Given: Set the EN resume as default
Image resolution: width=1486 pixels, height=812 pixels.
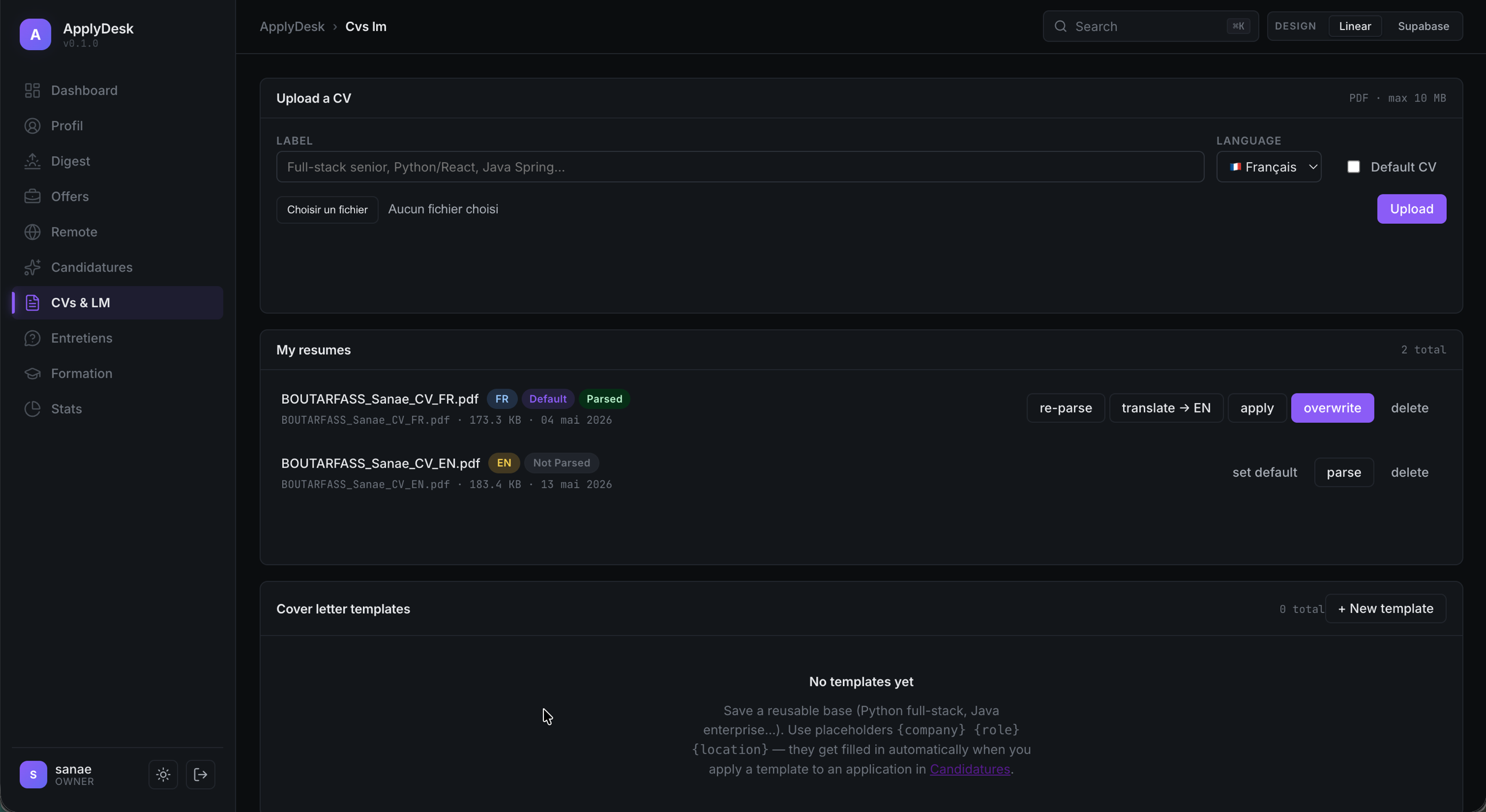Looking at the screenshot, I should pos(1264,472).
